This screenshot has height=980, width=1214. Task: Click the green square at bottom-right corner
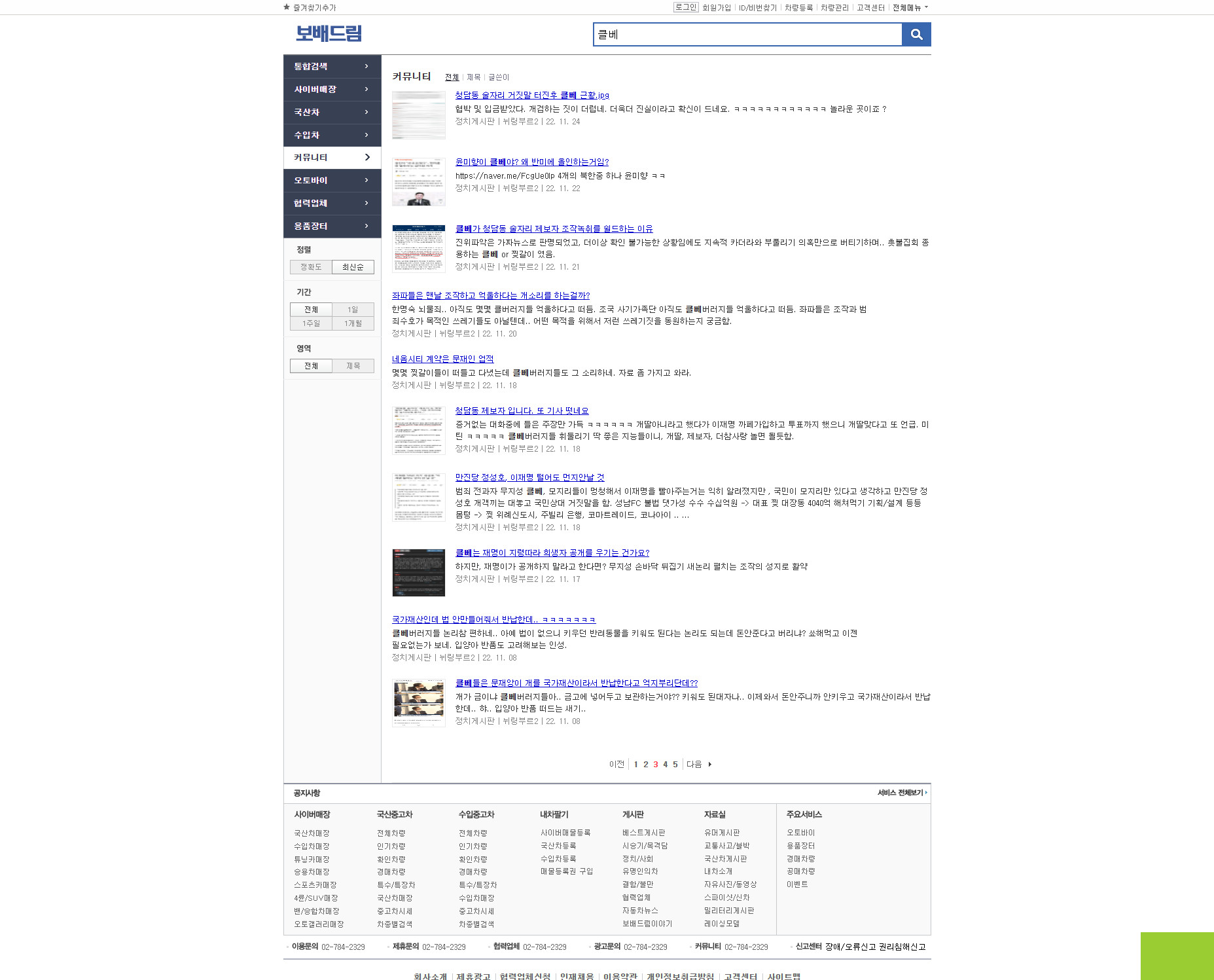[x=1177, y=956]
